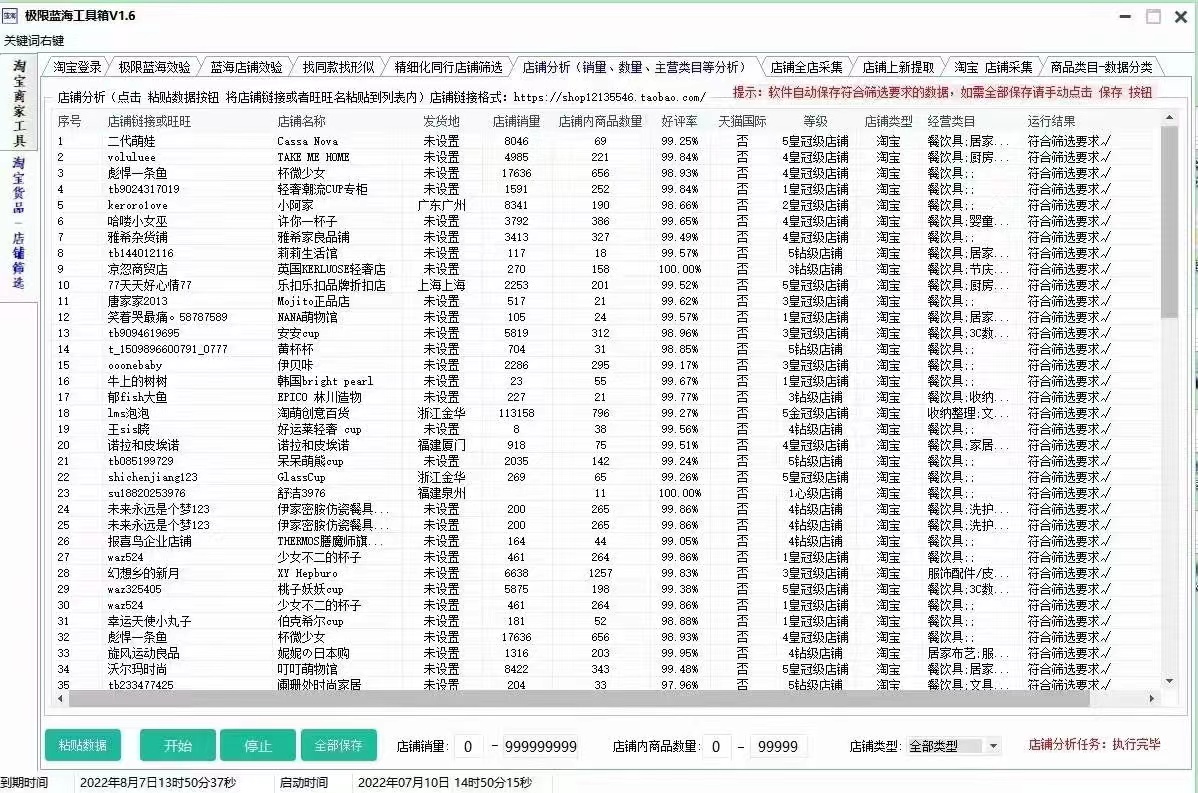Open the 店铺类型 dropdown arrow
The width and height of the screenshot is (1198, 793).
992,746
